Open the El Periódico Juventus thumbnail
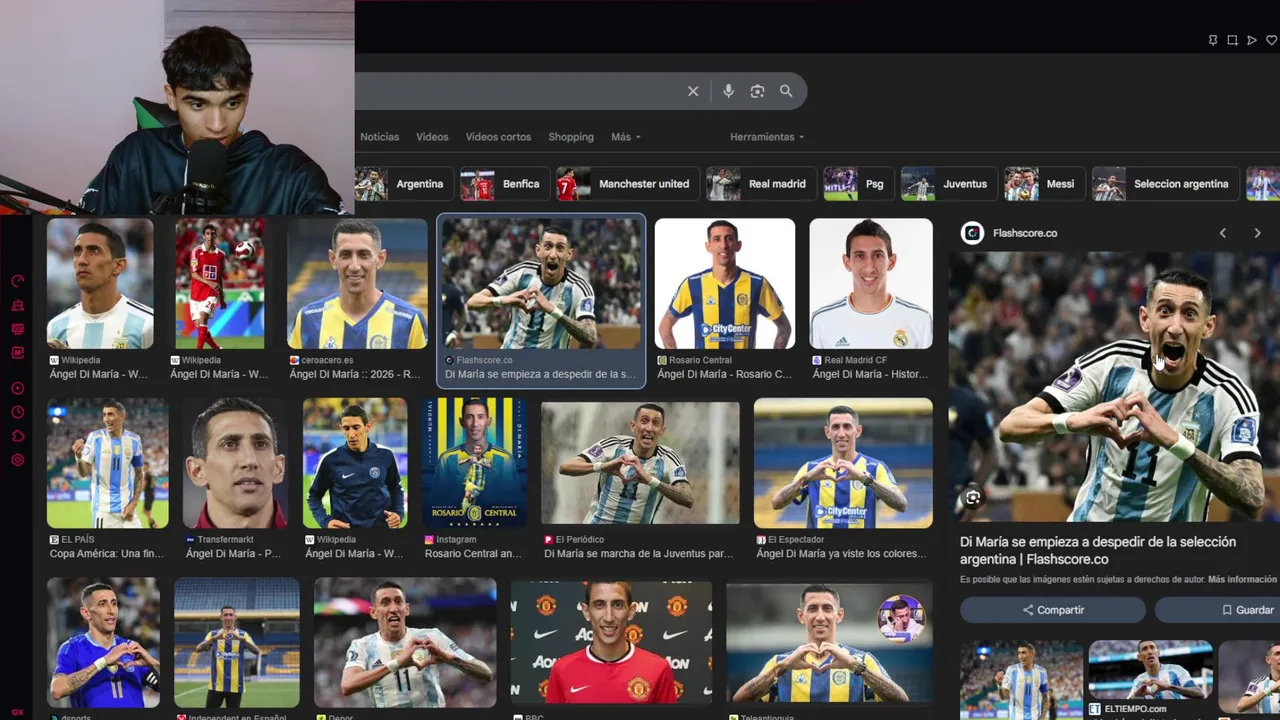The image size is (1280, 720). point(640,463)
